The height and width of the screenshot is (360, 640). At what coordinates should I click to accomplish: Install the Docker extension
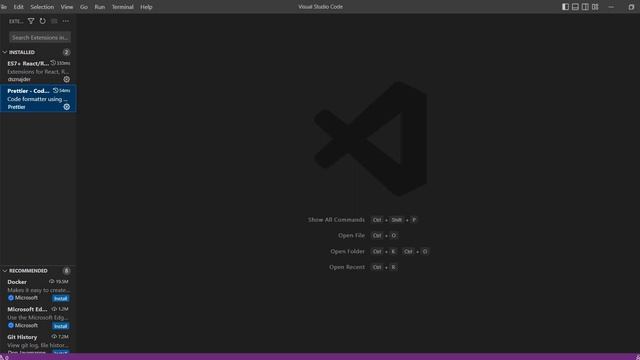pos(60,298)
